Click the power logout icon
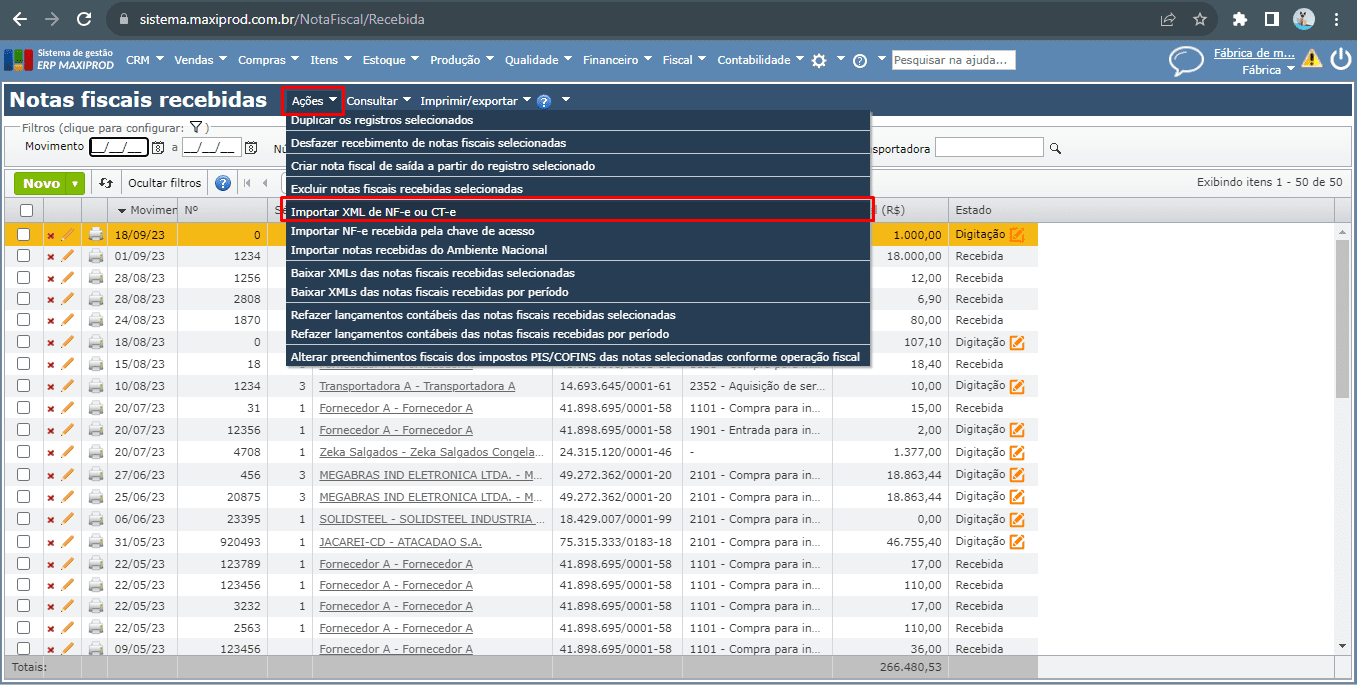The width and height of the screenshot is (1357, 685). [1340, 60]
